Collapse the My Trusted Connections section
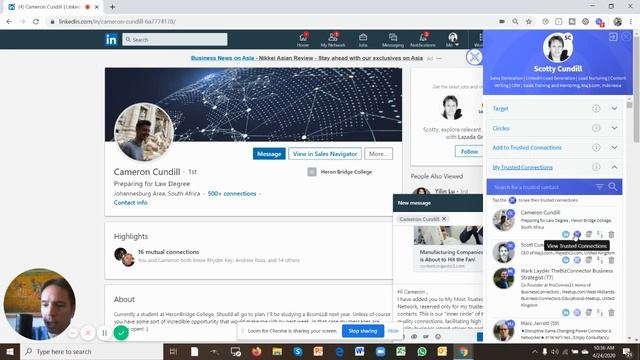Screen dimensions: 640x360 pos(614,167)
